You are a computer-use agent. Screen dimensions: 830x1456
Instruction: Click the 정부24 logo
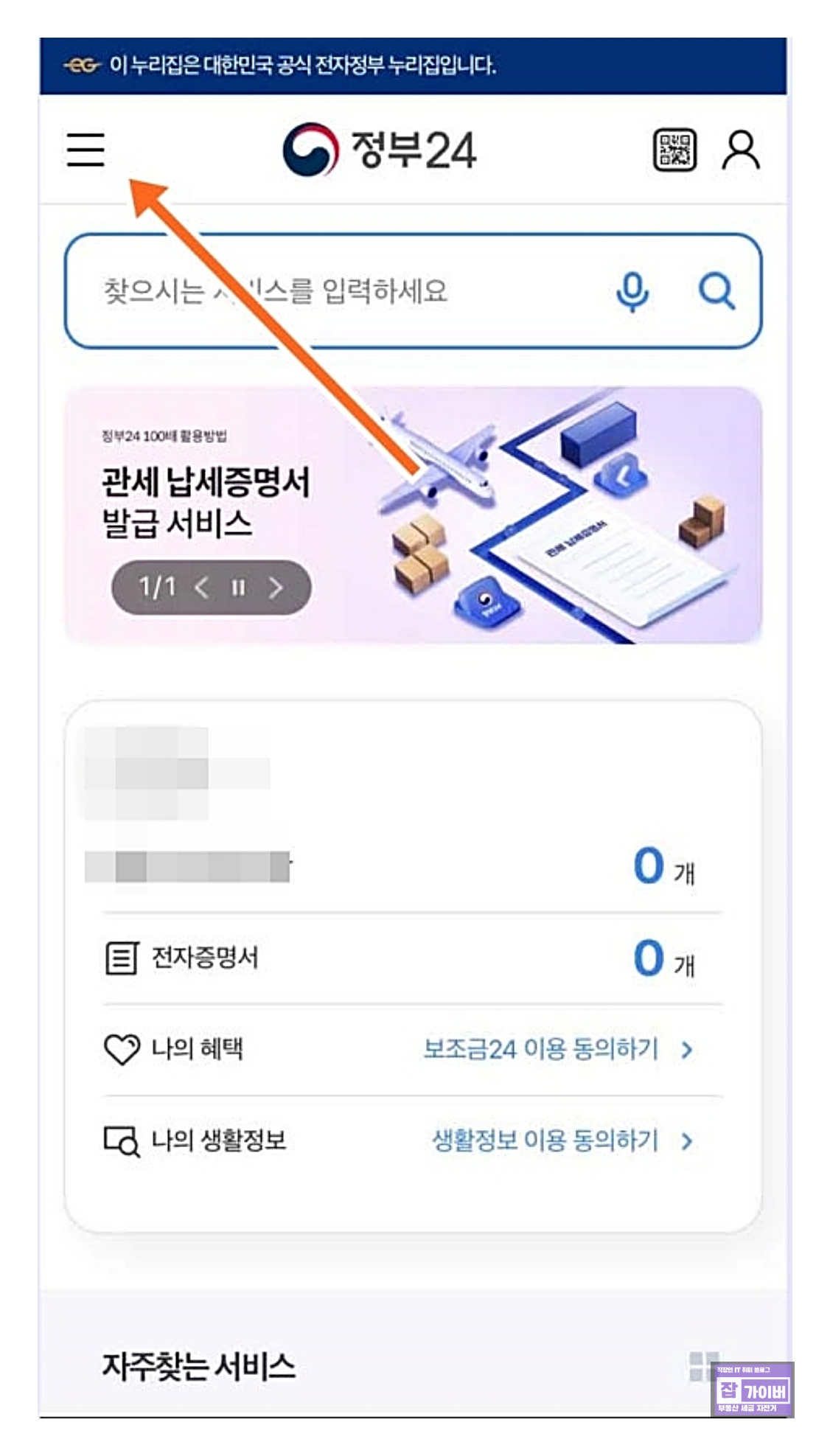point(380,150)
